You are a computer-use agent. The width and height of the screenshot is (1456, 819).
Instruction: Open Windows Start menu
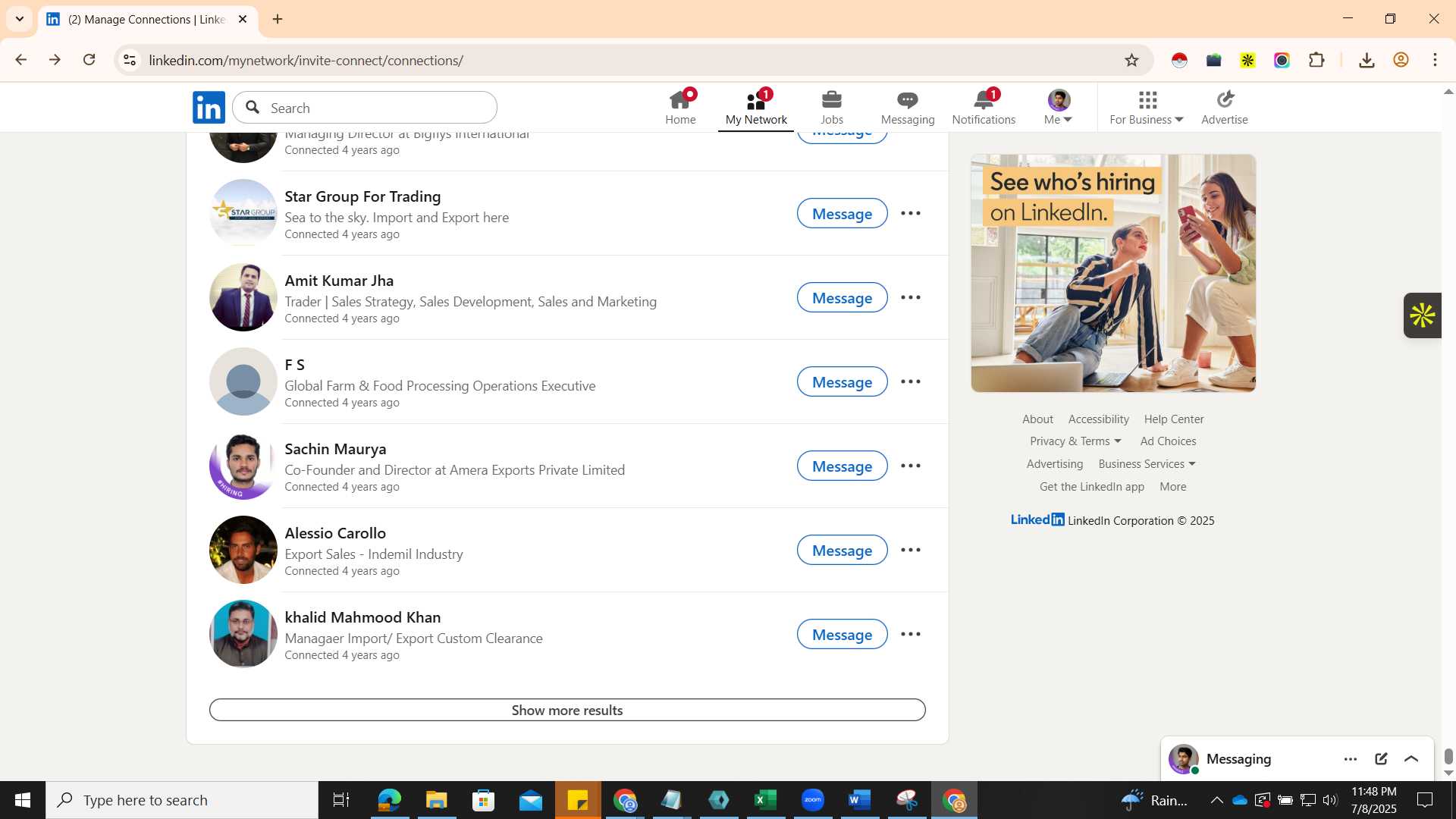(23, 800)
